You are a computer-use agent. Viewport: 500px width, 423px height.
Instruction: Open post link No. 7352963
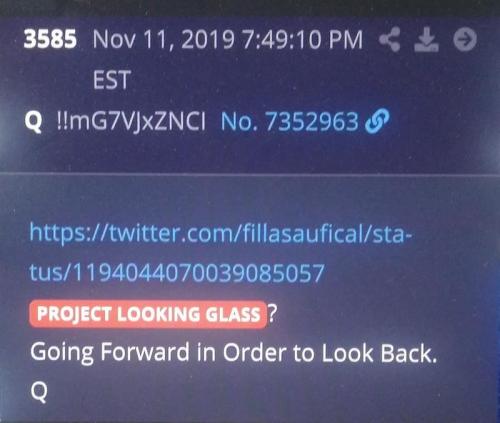point(289,121)
